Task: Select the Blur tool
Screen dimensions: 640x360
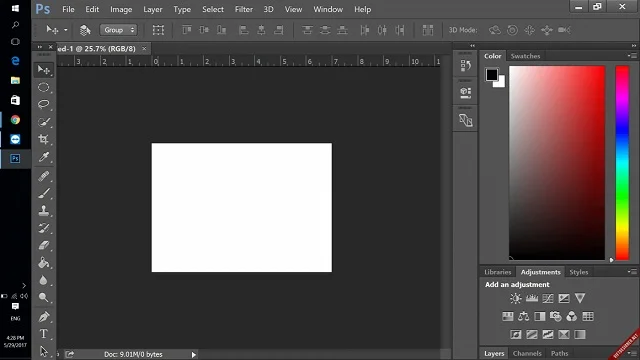Action: (x=44, y=280)
